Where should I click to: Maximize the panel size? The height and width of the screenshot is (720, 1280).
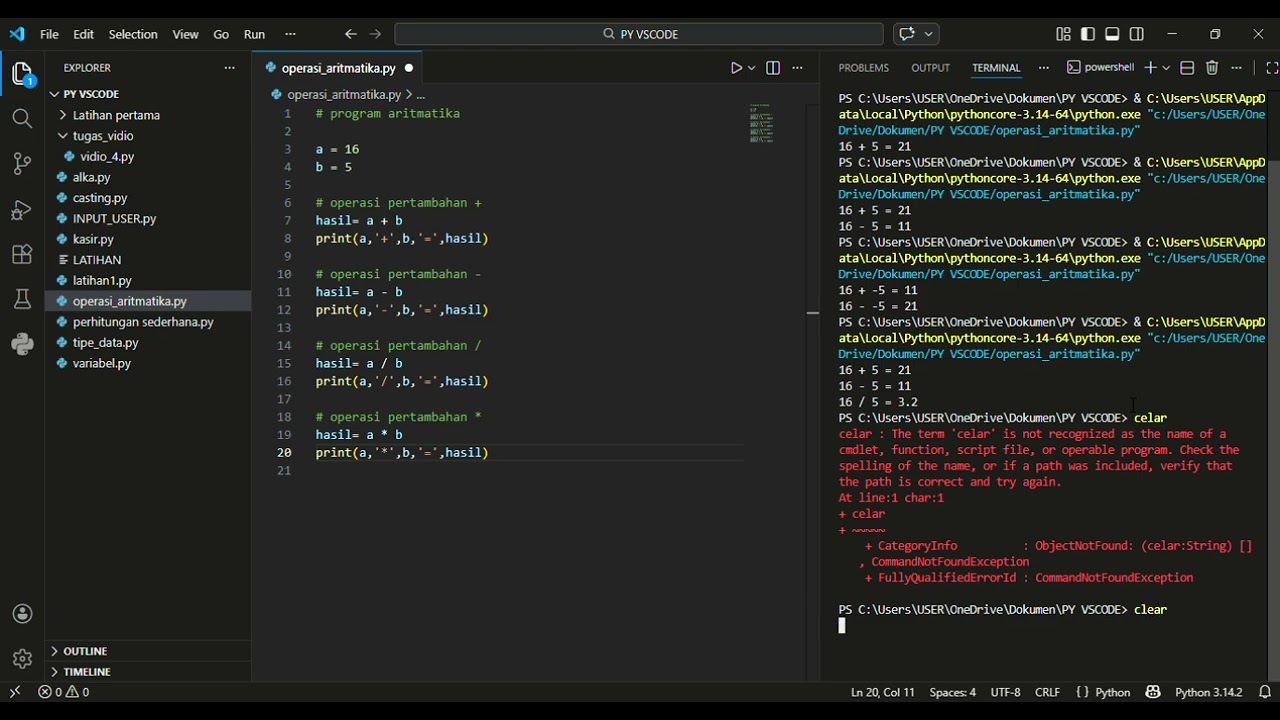coord(1271,68)
